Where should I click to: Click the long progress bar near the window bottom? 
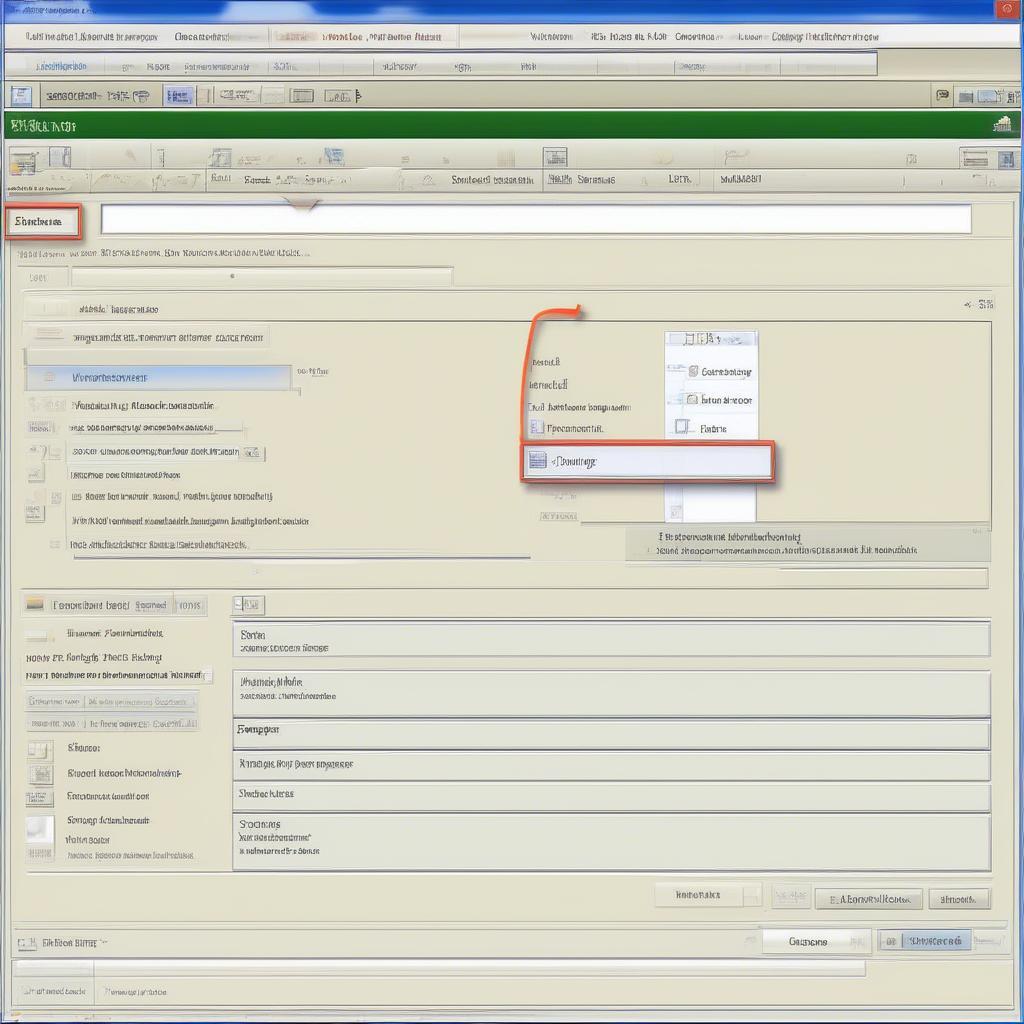439,967
